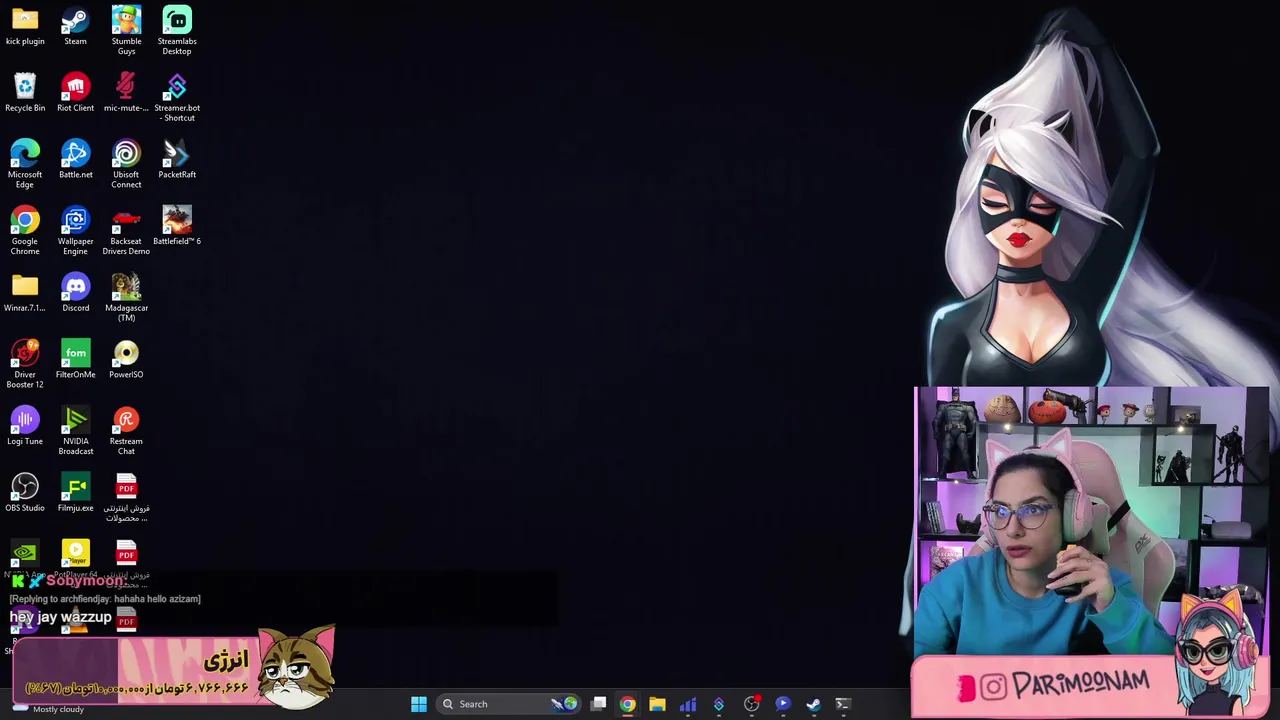
Task: Open Task View on the taskbar
Action: pos(598,704)
